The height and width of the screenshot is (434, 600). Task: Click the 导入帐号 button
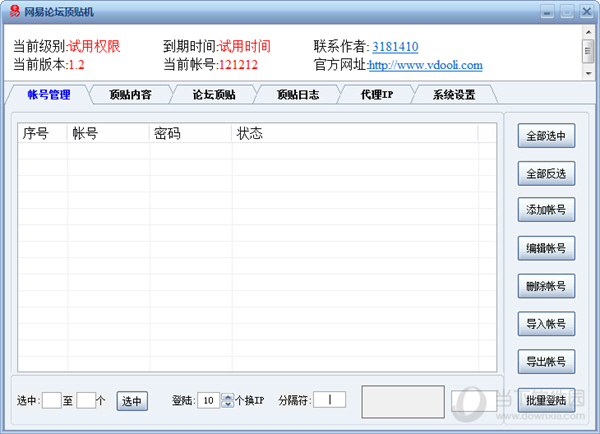546,324
